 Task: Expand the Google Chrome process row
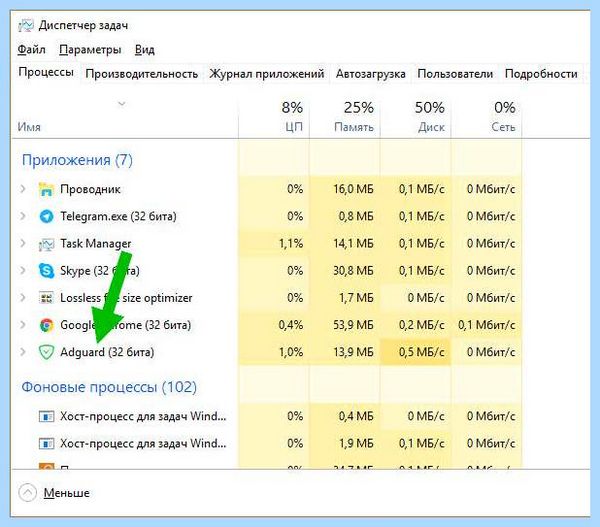[23, 325]
